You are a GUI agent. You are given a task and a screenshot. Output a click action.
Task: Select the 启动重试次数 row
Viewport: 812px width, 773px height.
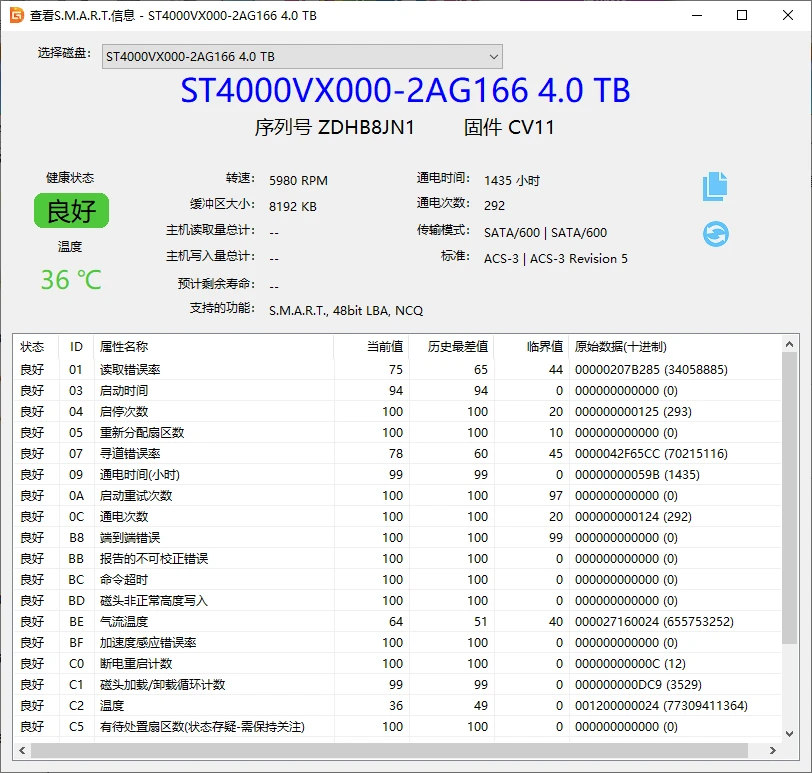(397, 495)
